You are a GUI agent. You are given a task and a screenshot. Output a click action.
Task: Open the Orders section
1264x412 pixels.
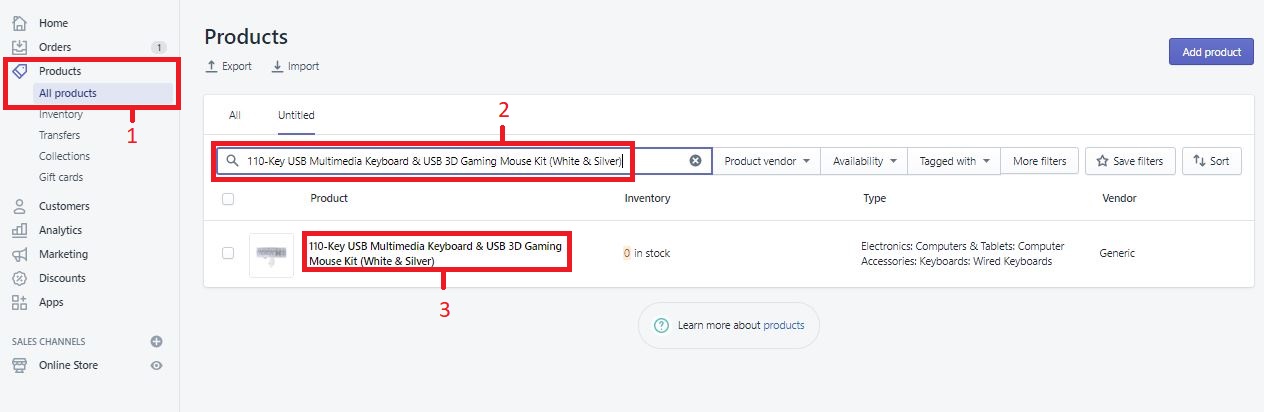point(55,47)
